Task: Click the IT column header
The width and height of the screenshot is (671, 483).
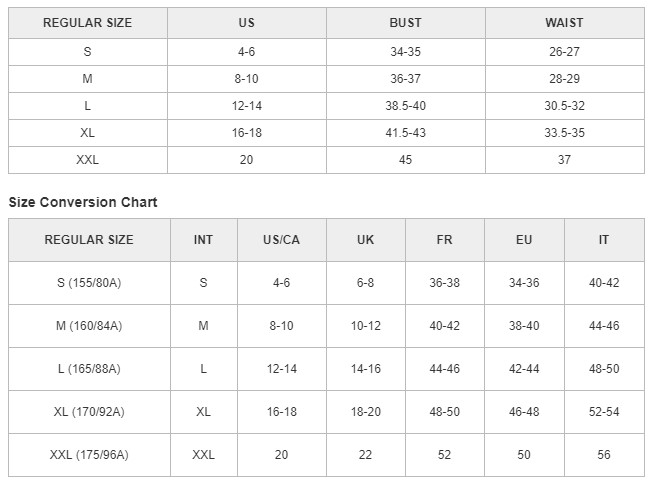Action: 604,240
